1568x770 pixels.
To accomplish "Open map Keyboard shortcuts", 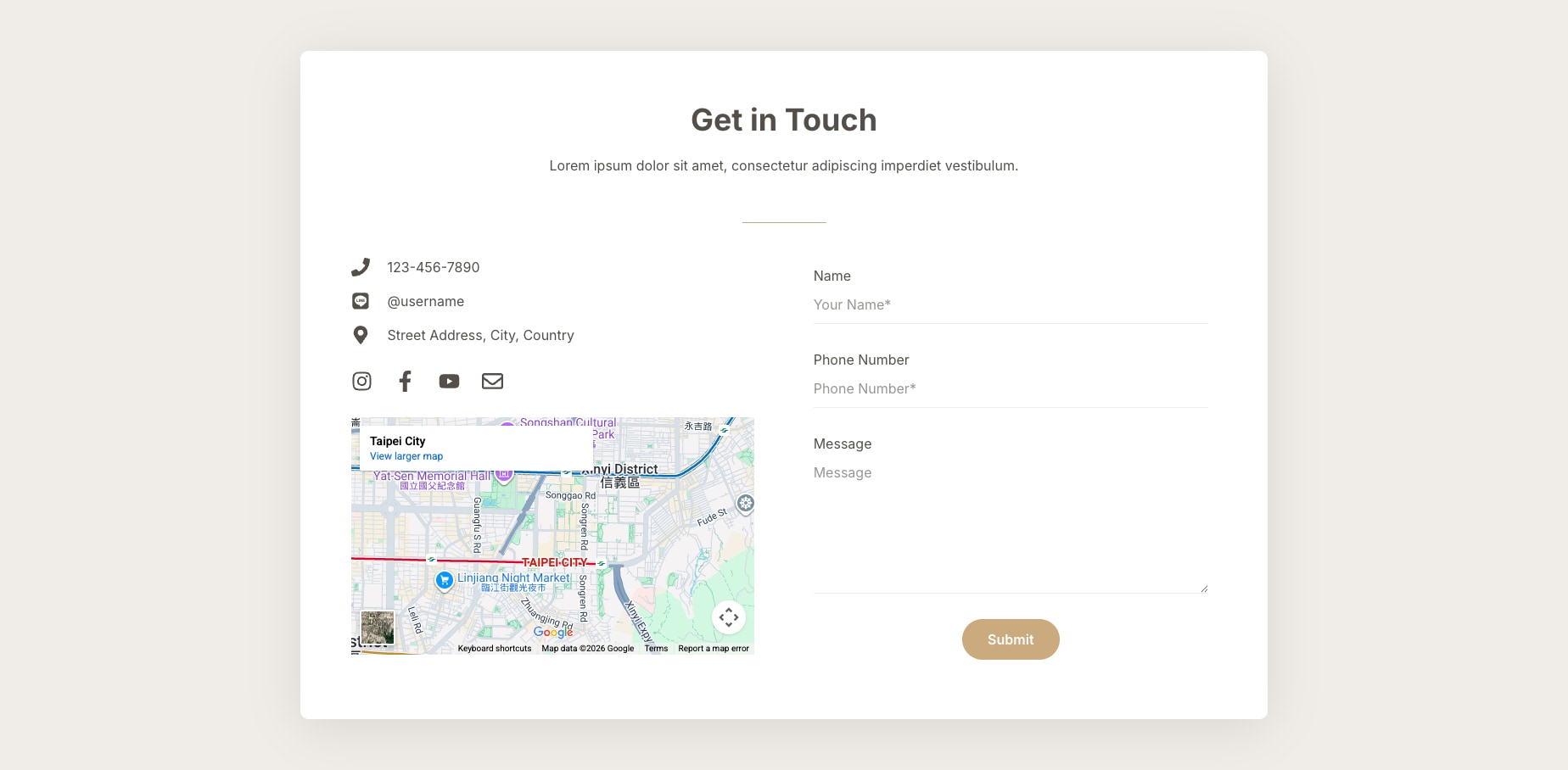I will (495, 649).
